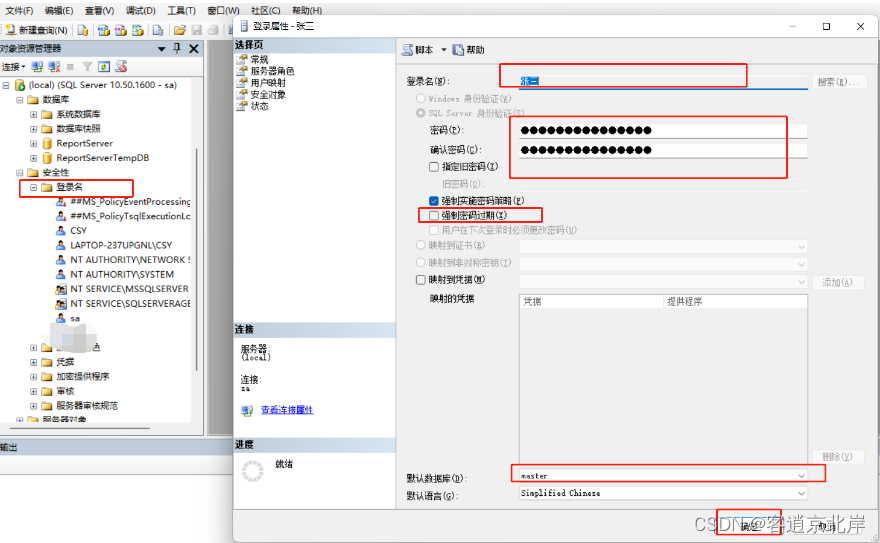The image size is (880, 543).
Task: Toggle user must change password at next login
Action: point(434,230)
